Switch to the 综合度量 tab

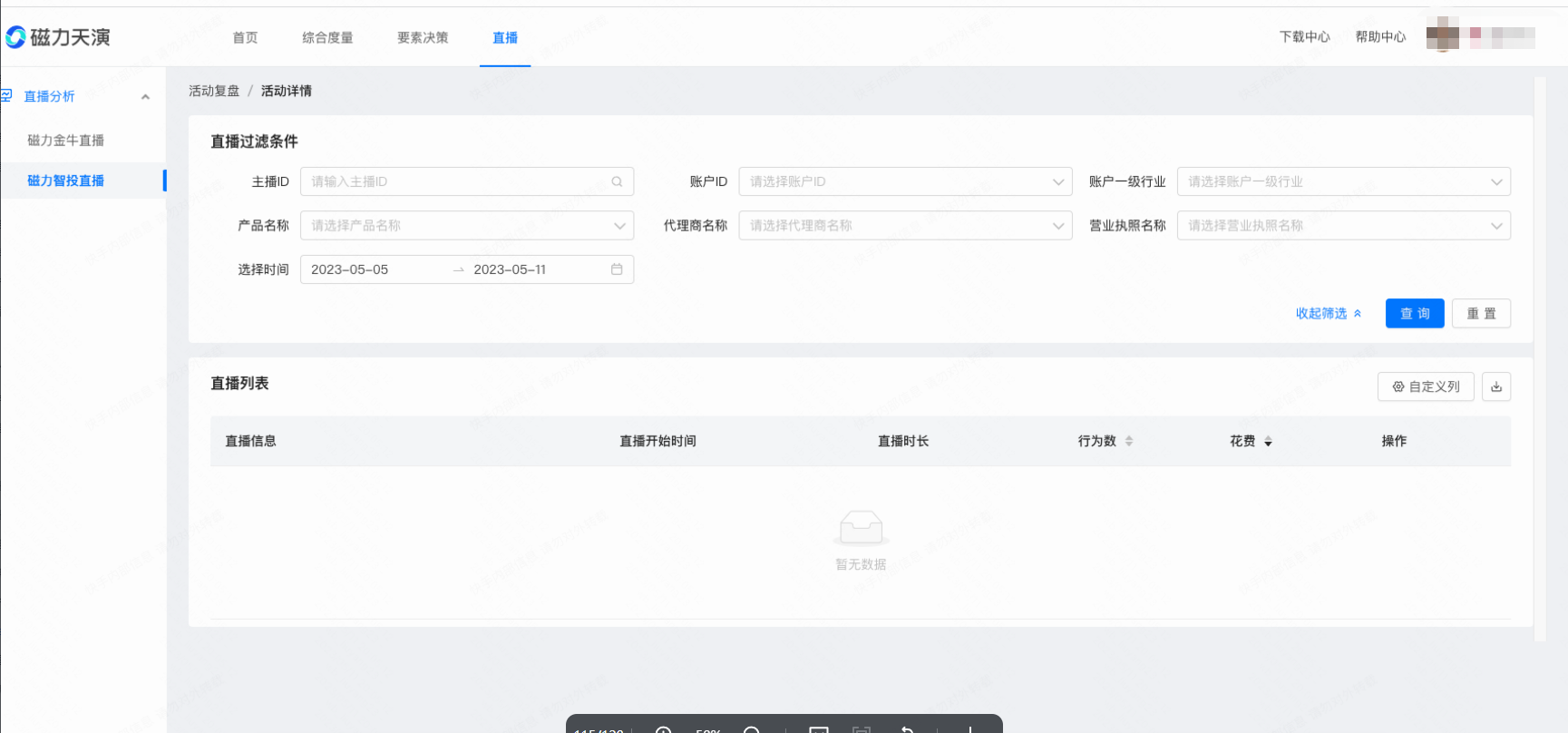[327, 37]
